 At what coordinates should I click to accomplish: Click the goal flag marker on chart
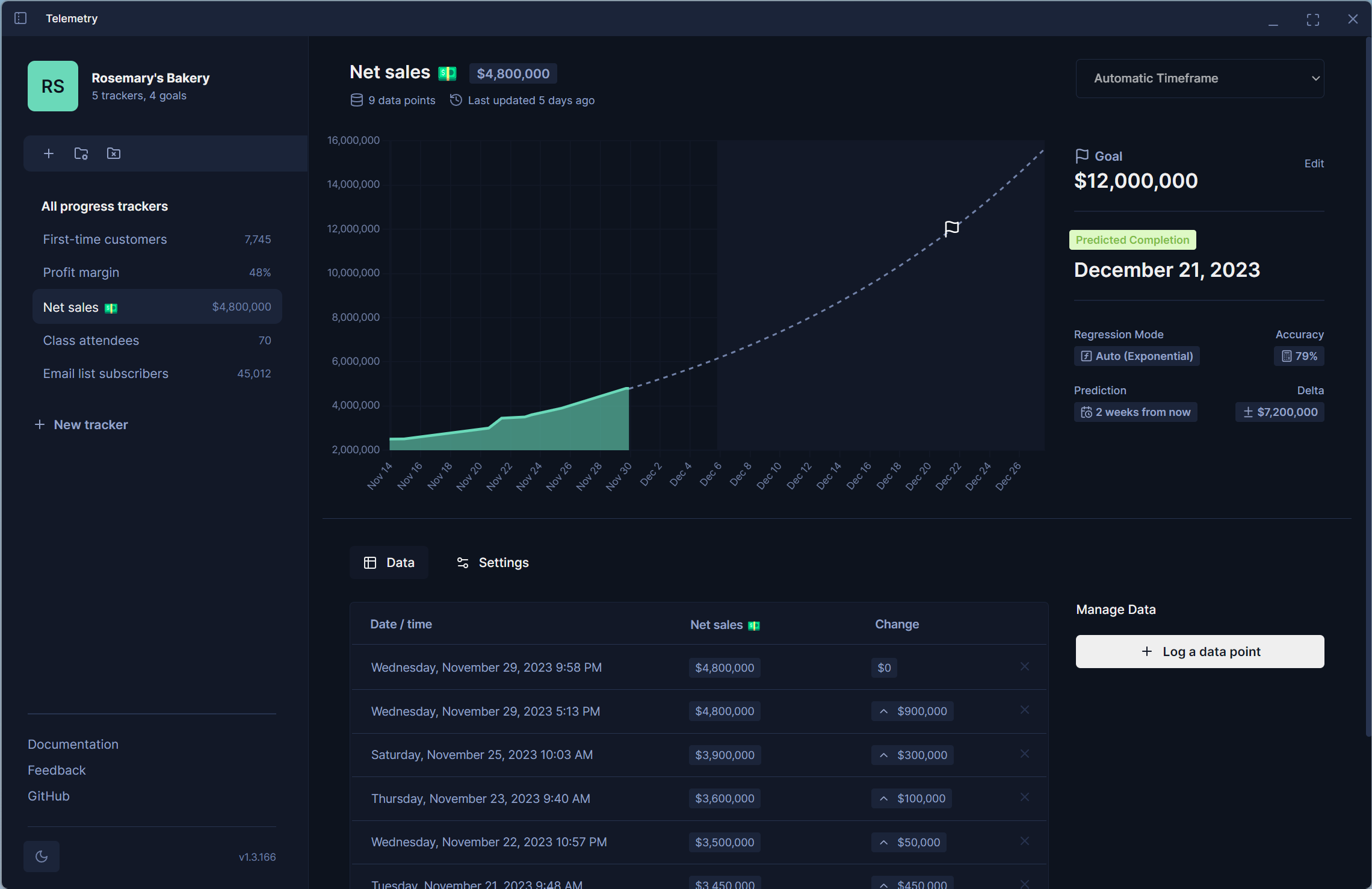pyautogui.click(x=951, y=229)
